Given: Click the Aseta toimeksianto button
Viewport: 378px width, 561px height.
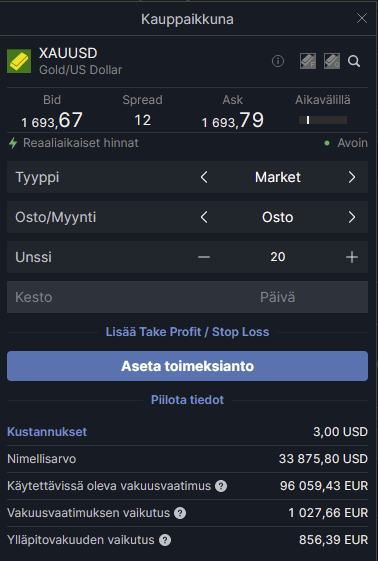Looking at the screenshot, I should 187,366.
